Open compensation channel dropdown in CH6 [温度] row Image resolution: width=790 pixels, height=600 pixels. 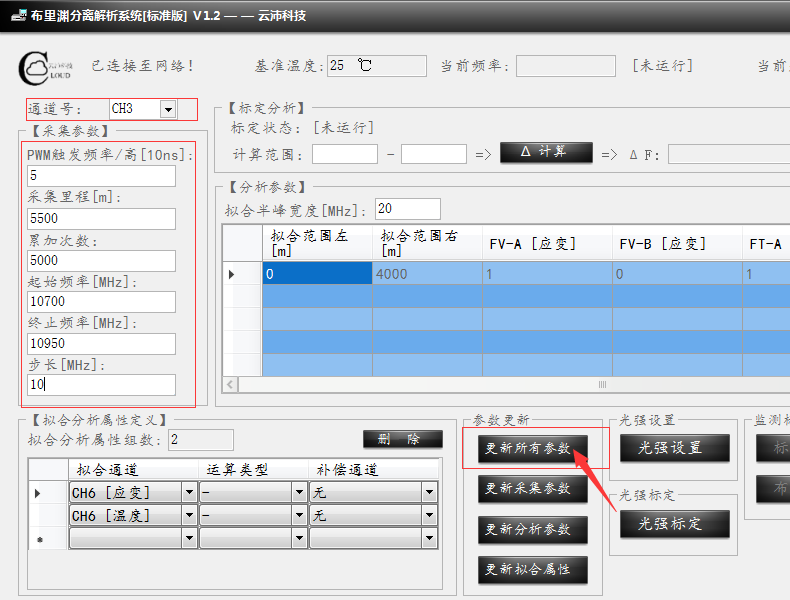tap(429, 515)
